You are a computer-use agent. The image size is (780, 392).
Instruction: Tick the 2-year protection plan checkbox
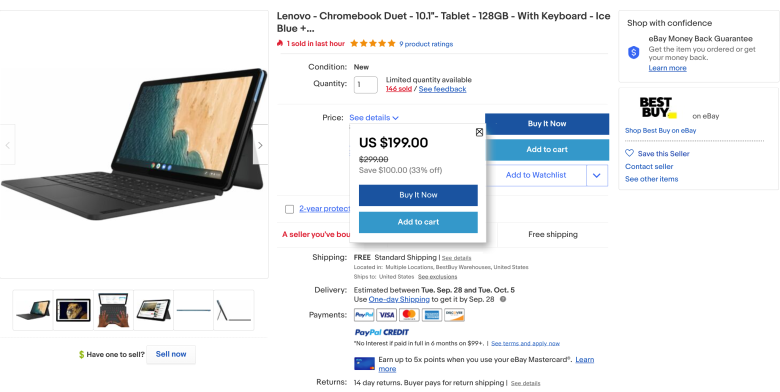click(x=290, y=209)
